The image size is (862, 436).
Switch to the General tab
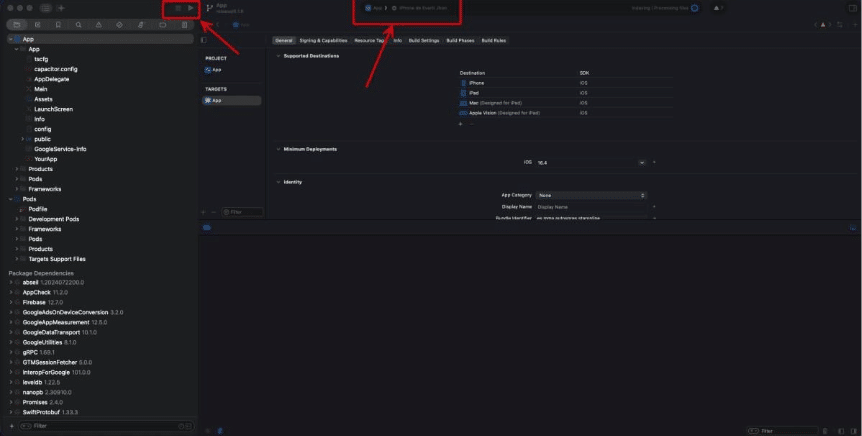(x=284, y=41)
